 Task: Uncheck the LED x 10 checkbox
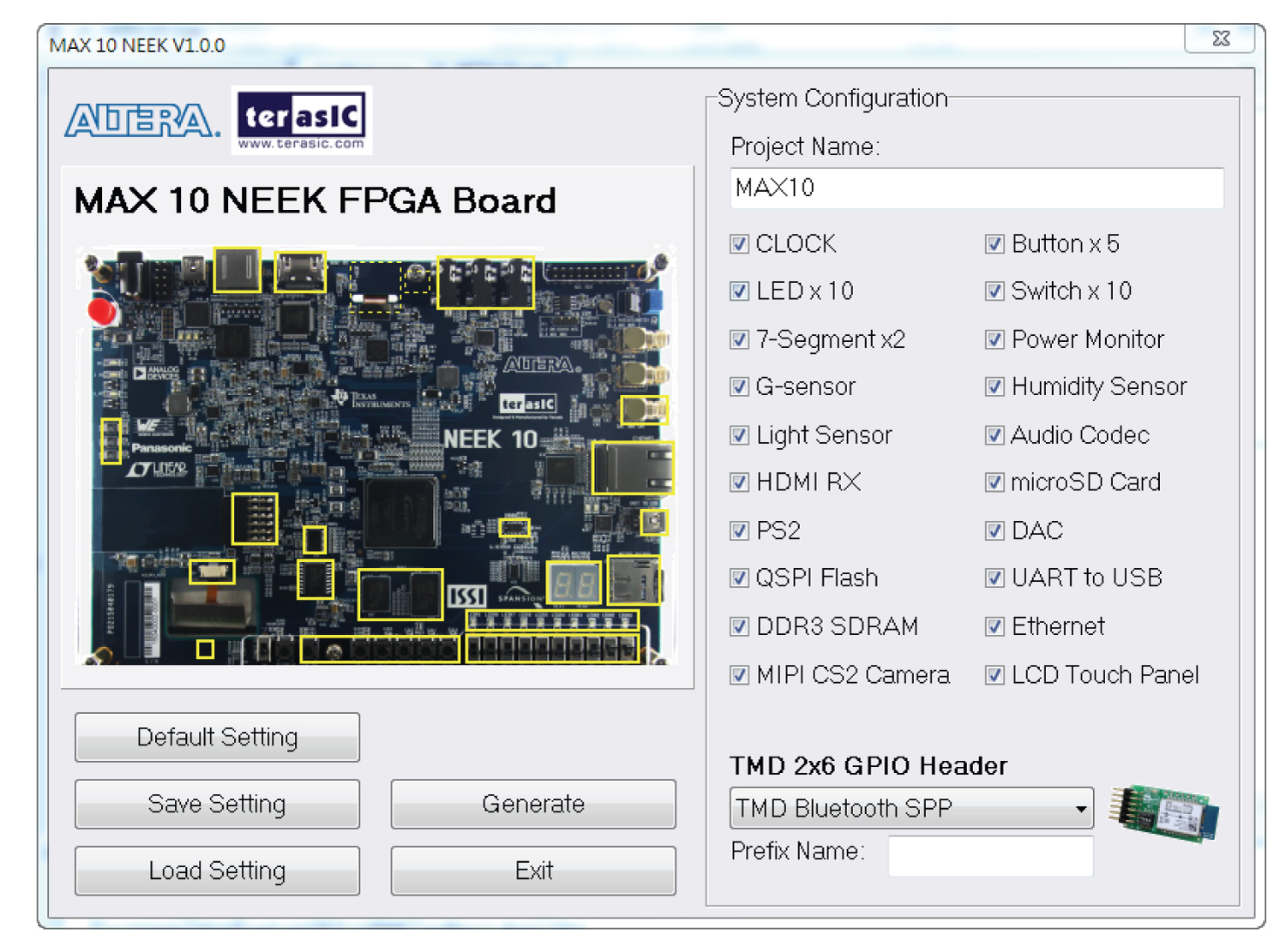[739, 291]
